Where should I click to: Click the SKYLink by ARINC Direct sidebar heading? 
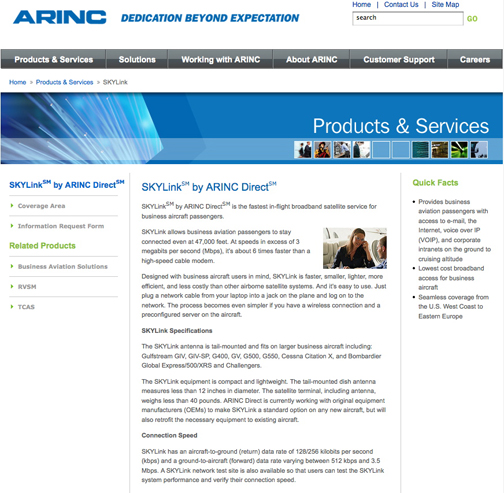(67, 184)
